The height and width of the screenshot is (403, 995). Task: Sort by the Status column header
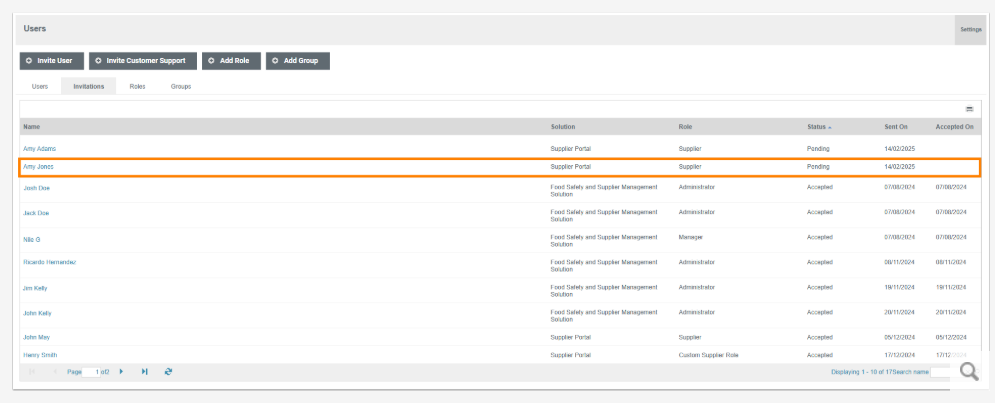(x=819, y=127)
